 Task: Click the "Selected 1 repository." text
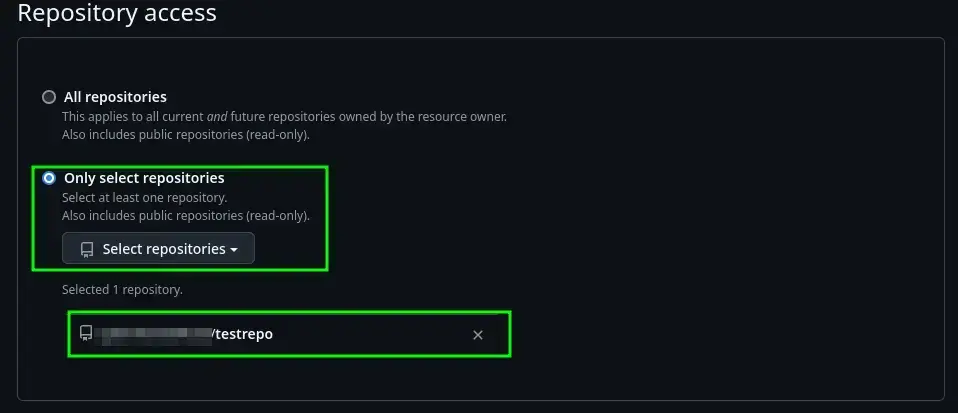(122, 290)
